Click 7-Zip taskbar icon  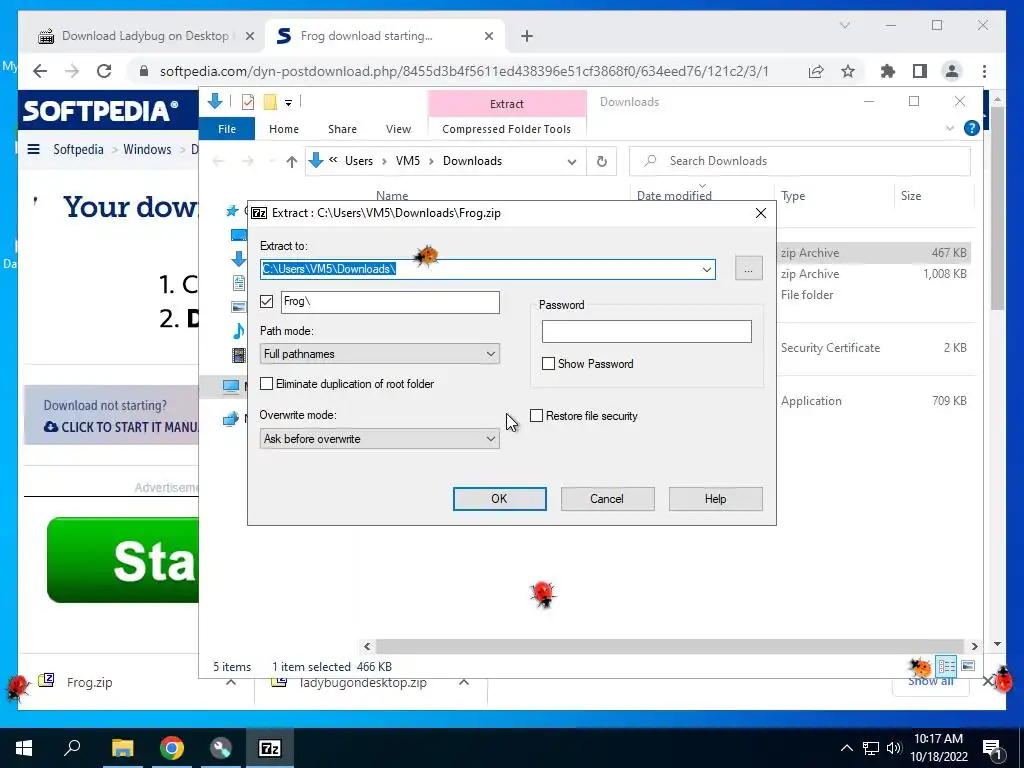pyautogui.click(x=270, y=748)
